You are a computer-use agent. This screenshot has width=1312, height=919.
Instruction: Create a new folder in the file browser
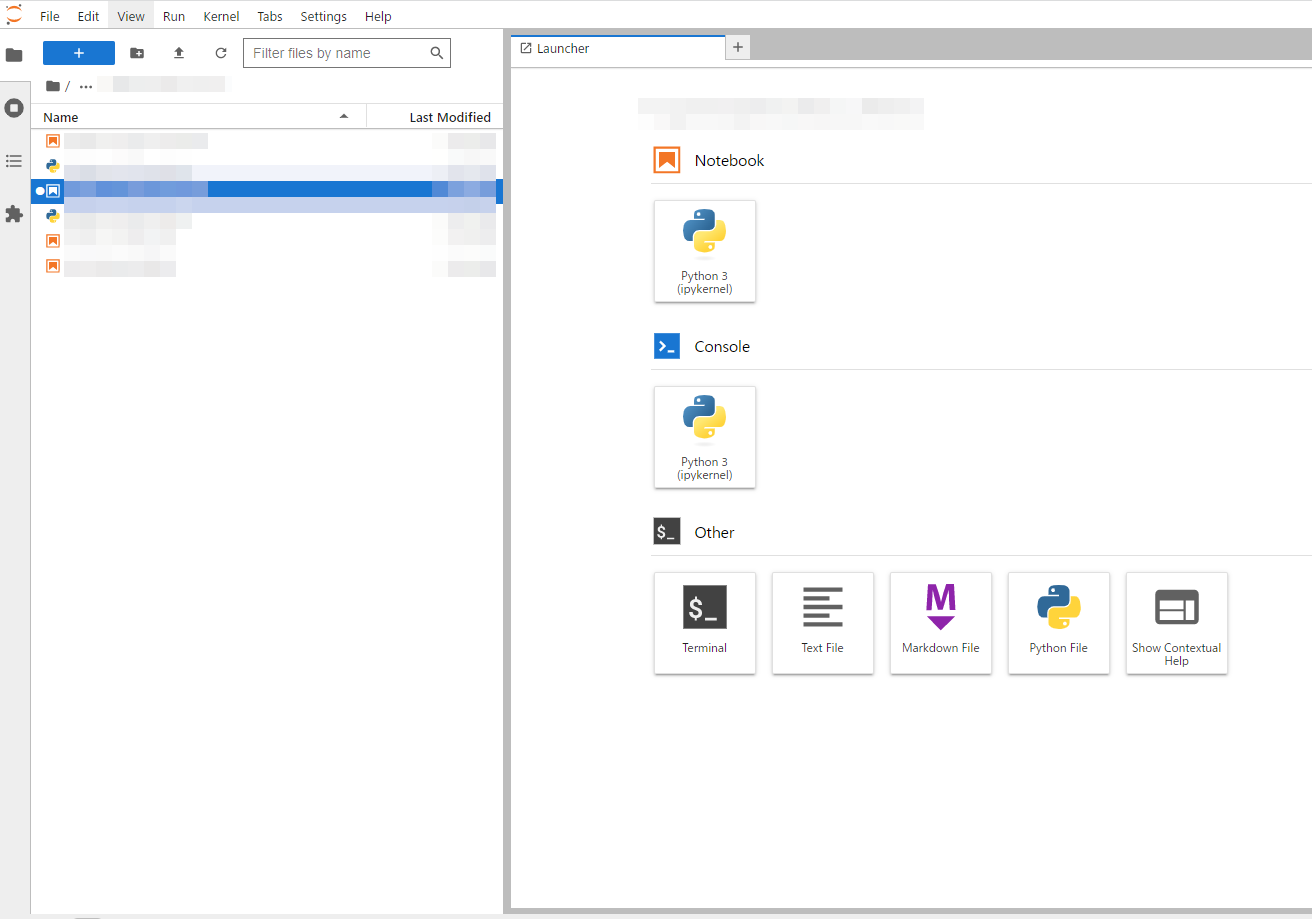137,53
